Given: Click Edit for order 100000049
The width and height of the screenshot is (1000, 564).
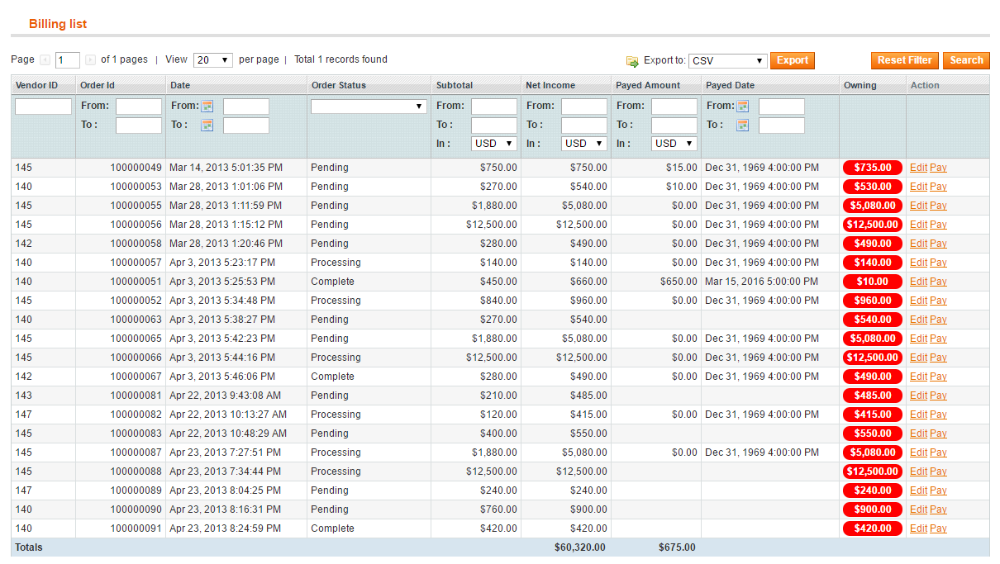Looking at the screenshot, I should point(918,168).
